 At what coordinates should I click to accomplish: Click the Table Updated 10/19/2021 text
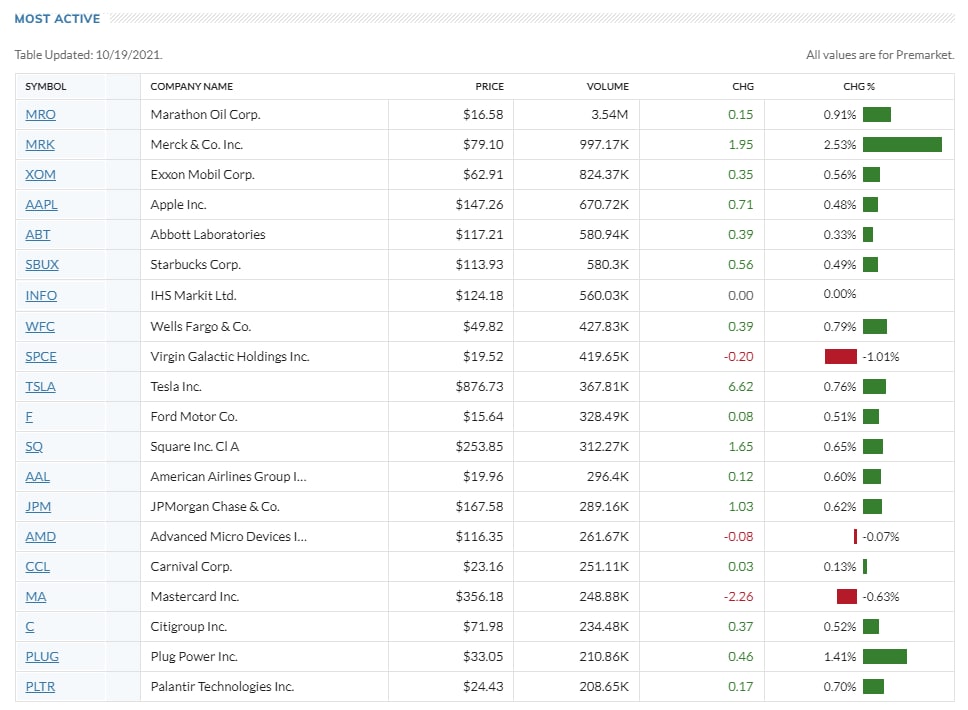pyautogui.click(x=88, y=55)
